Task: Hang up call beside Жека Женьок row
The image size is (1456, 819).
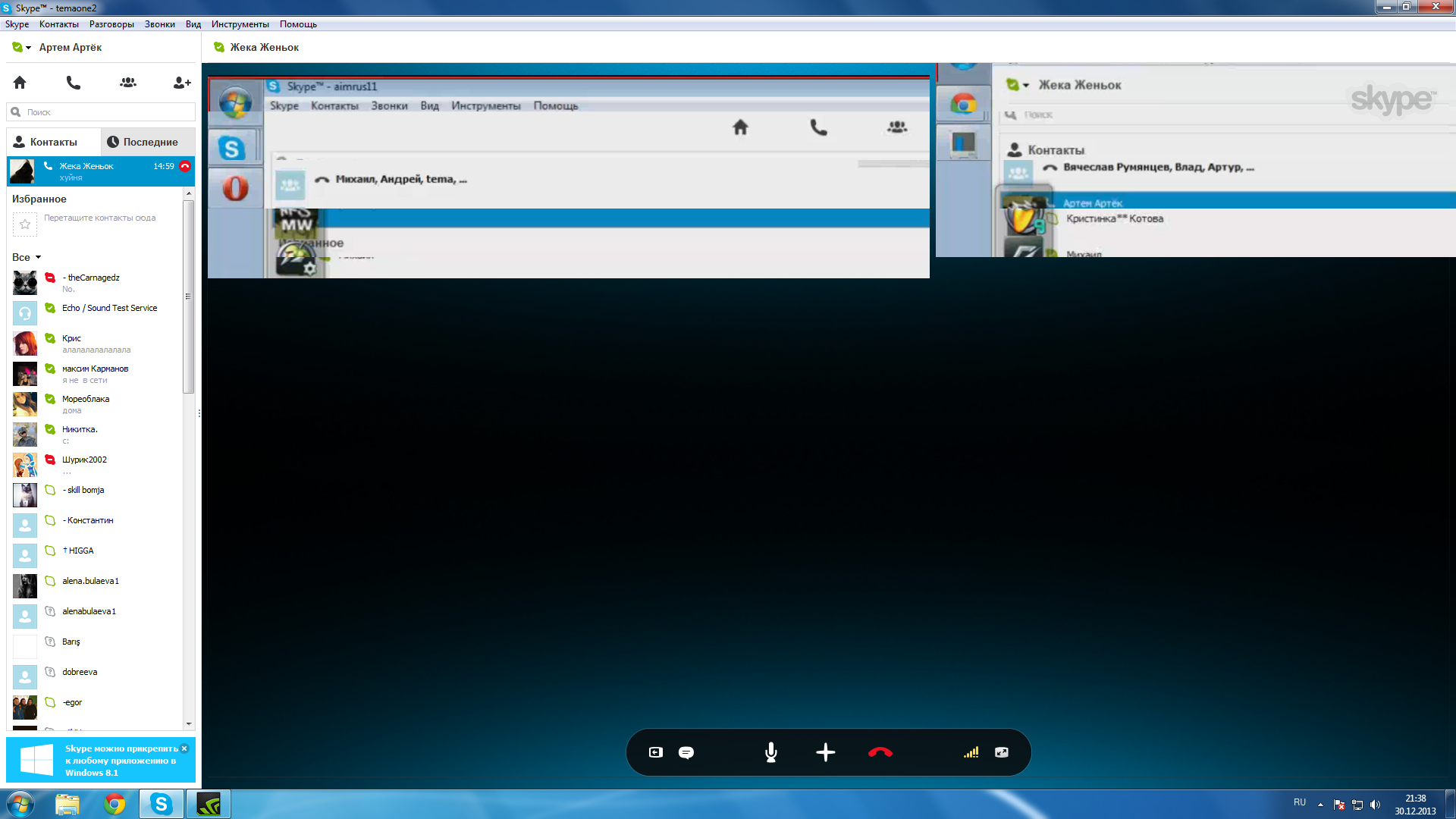Action: tap(185, 166)
